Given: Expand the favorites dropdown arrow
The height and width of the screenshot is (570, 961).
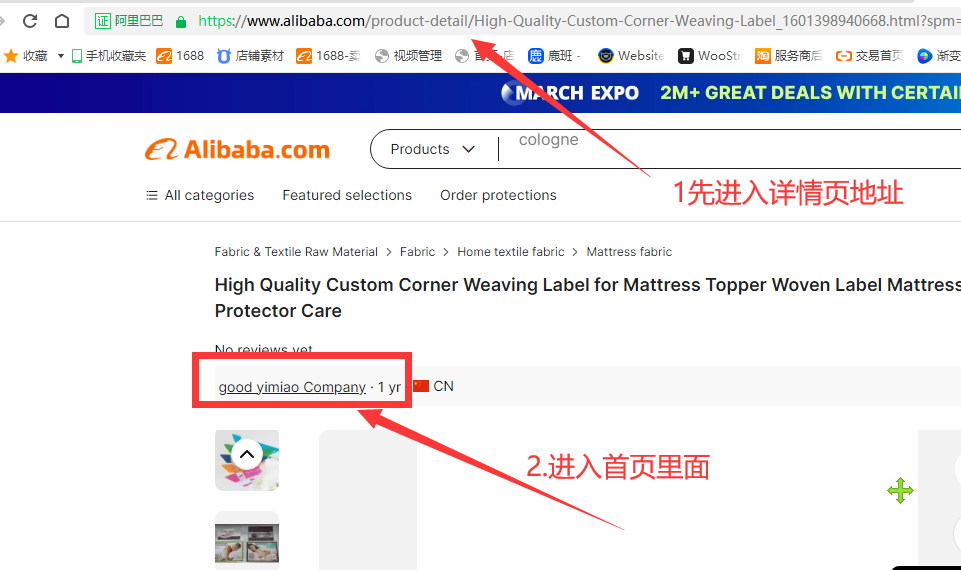Looking at the screenshot, I should [x=61, y=56].
